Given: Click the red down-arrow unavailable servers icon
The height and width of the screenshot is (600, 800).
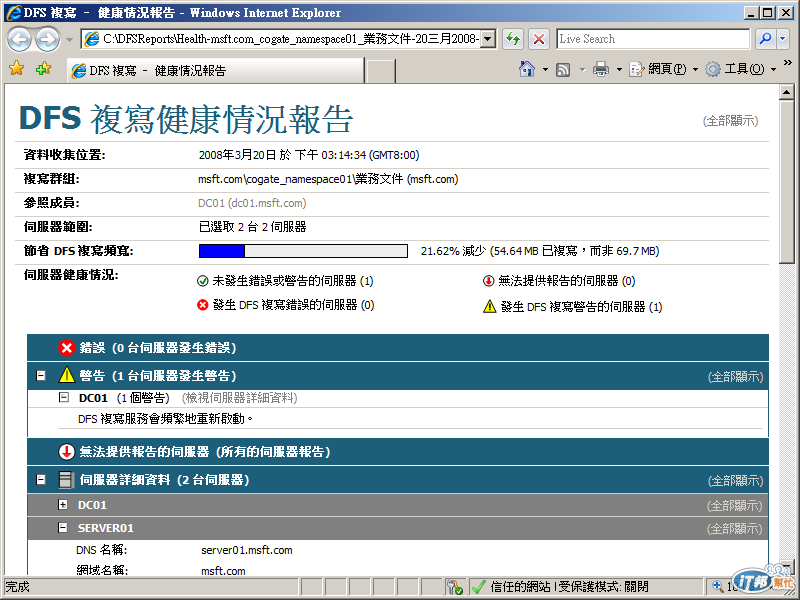Looking at the screenshot, I should coord(488,281).
